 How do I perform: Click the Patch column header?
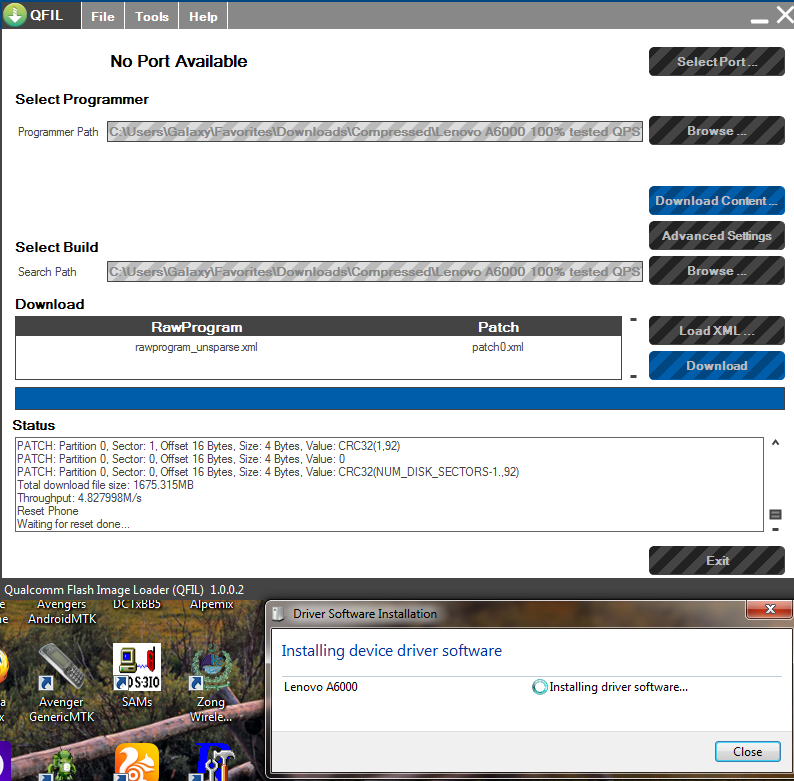coord(499,327)
